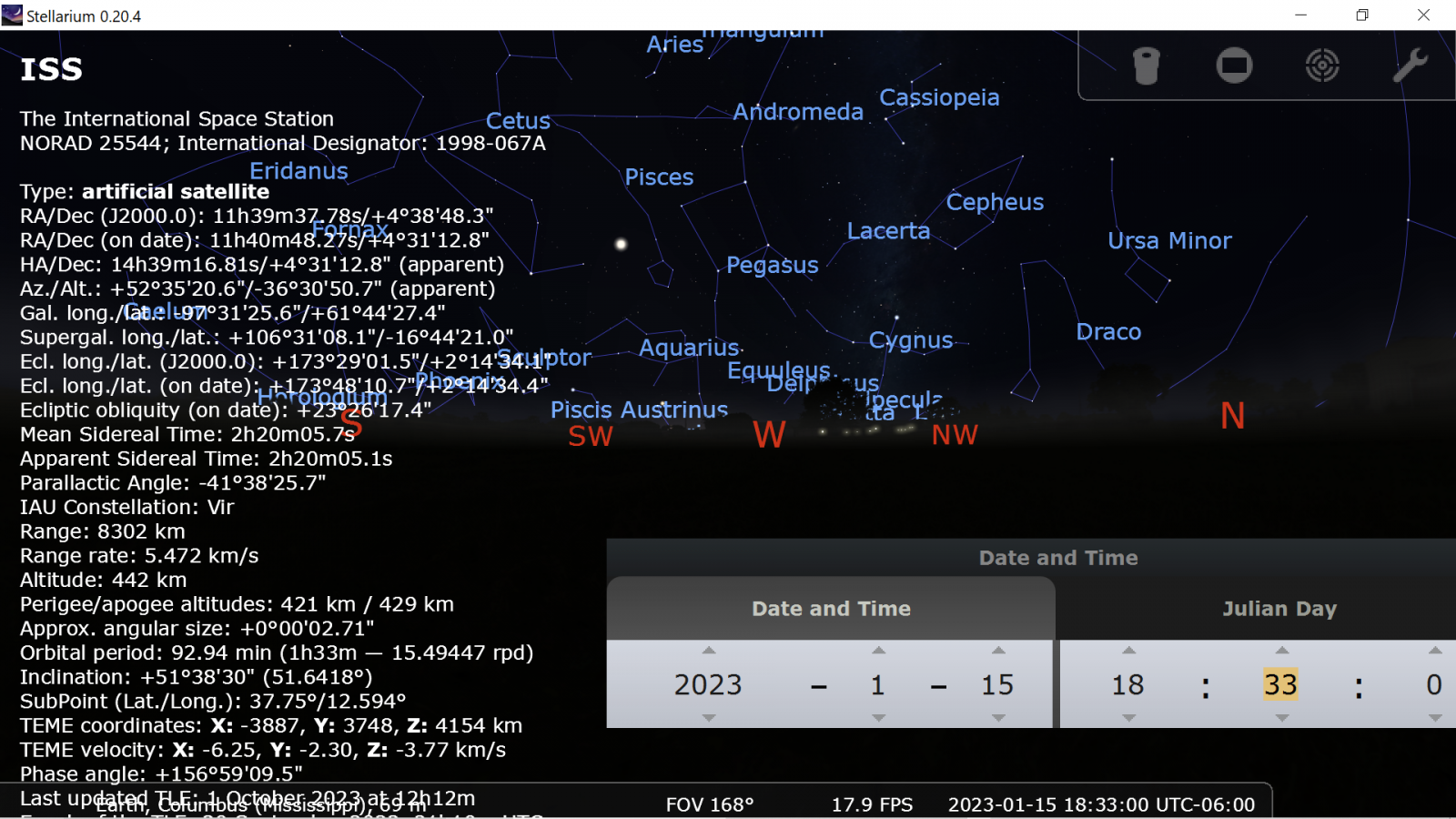Select the bright object left of Pegasus
Screen dimensions: 1456x819
tap(622, 244)
